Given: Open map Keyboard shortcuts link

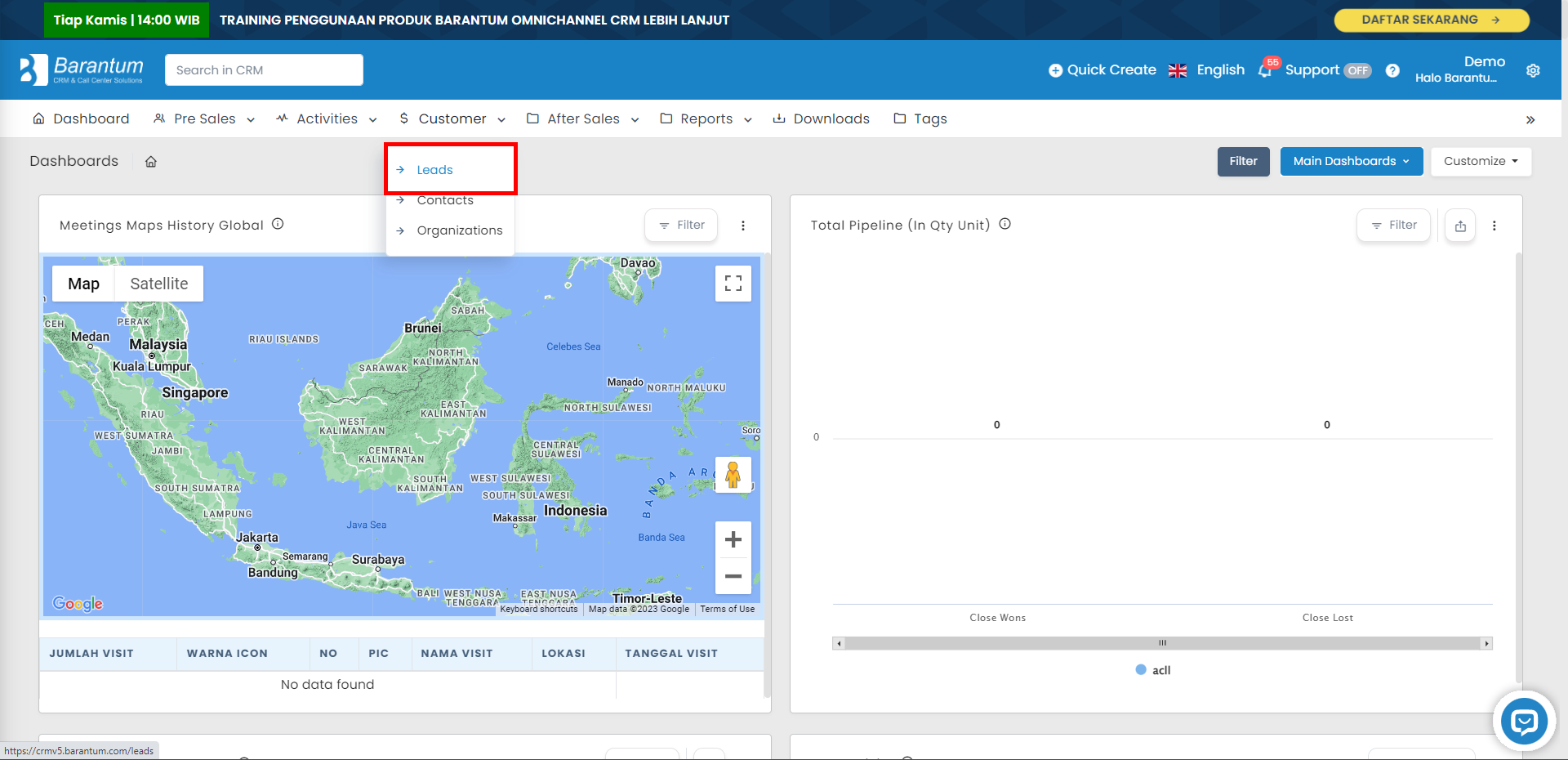Looking at the screenshot, I should point(539,609).
